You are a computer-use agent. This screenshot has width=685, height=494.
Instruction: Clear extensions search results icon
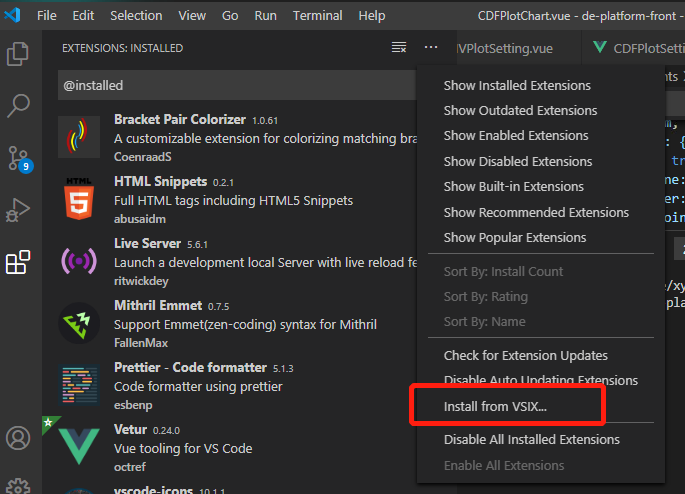[399, 47]
